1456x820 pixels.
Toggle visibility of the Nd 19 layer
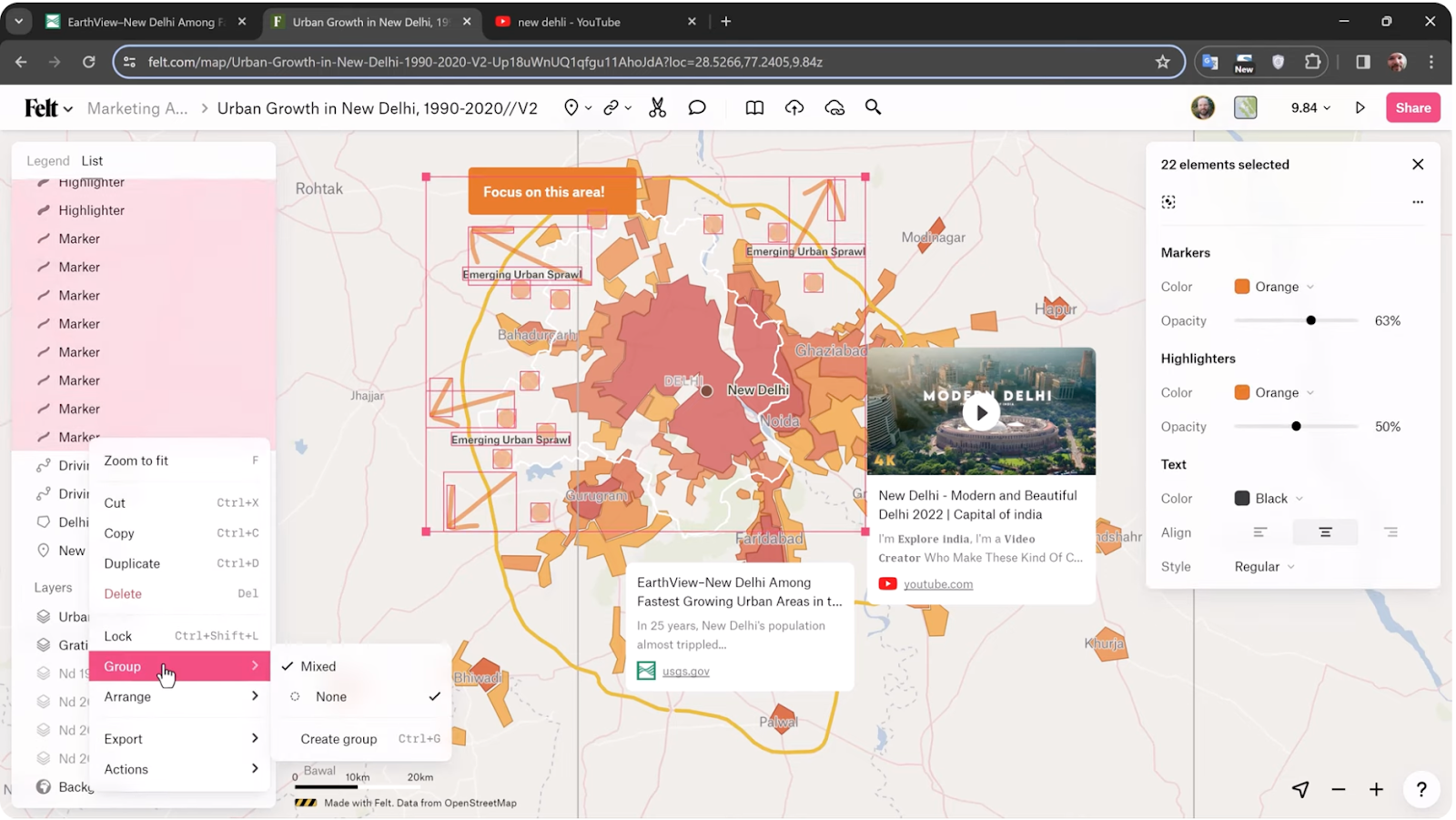click(x=44, y=673)
